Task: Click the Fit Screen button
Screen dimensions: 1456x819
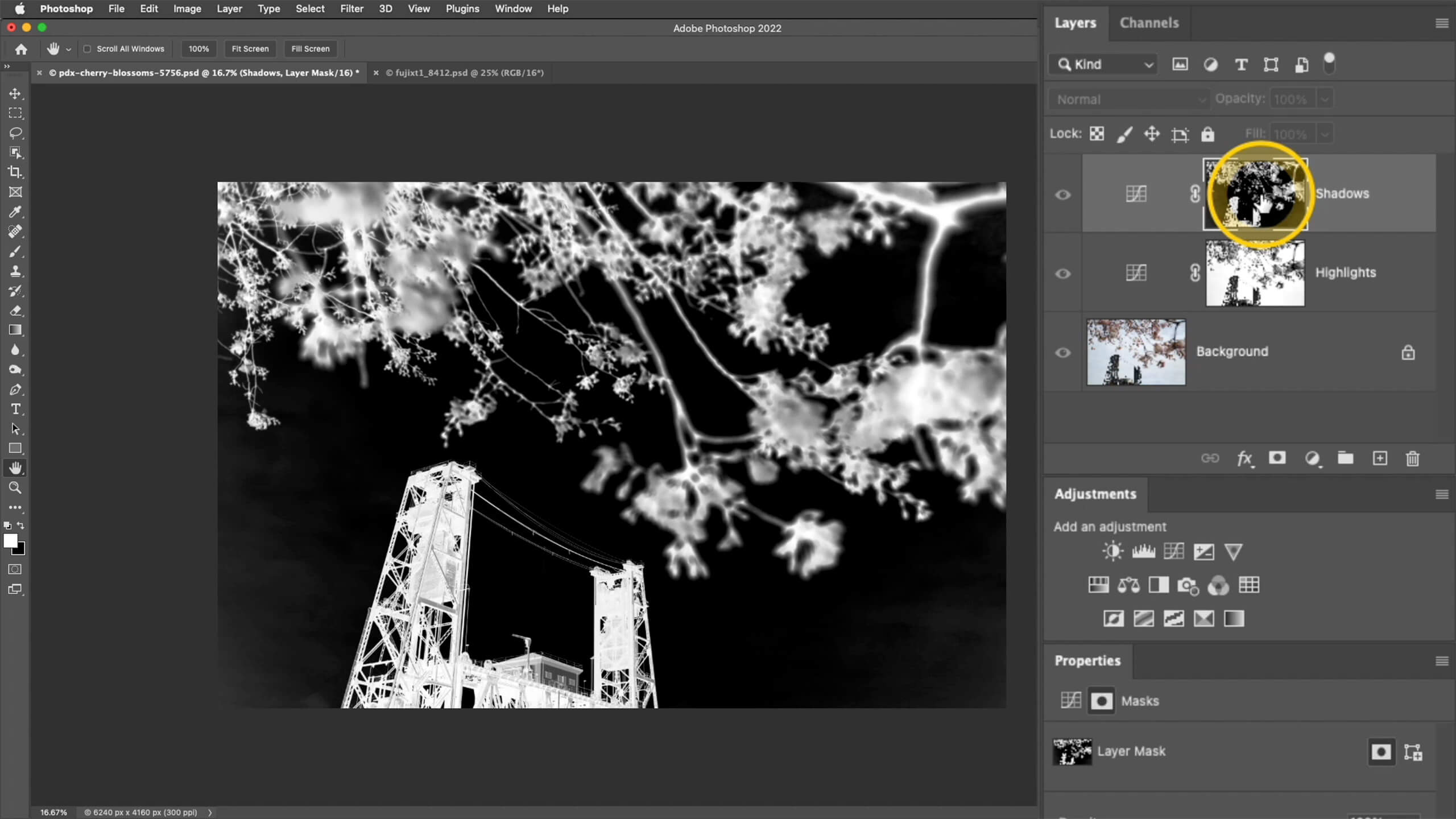Action: coord(250,49)
